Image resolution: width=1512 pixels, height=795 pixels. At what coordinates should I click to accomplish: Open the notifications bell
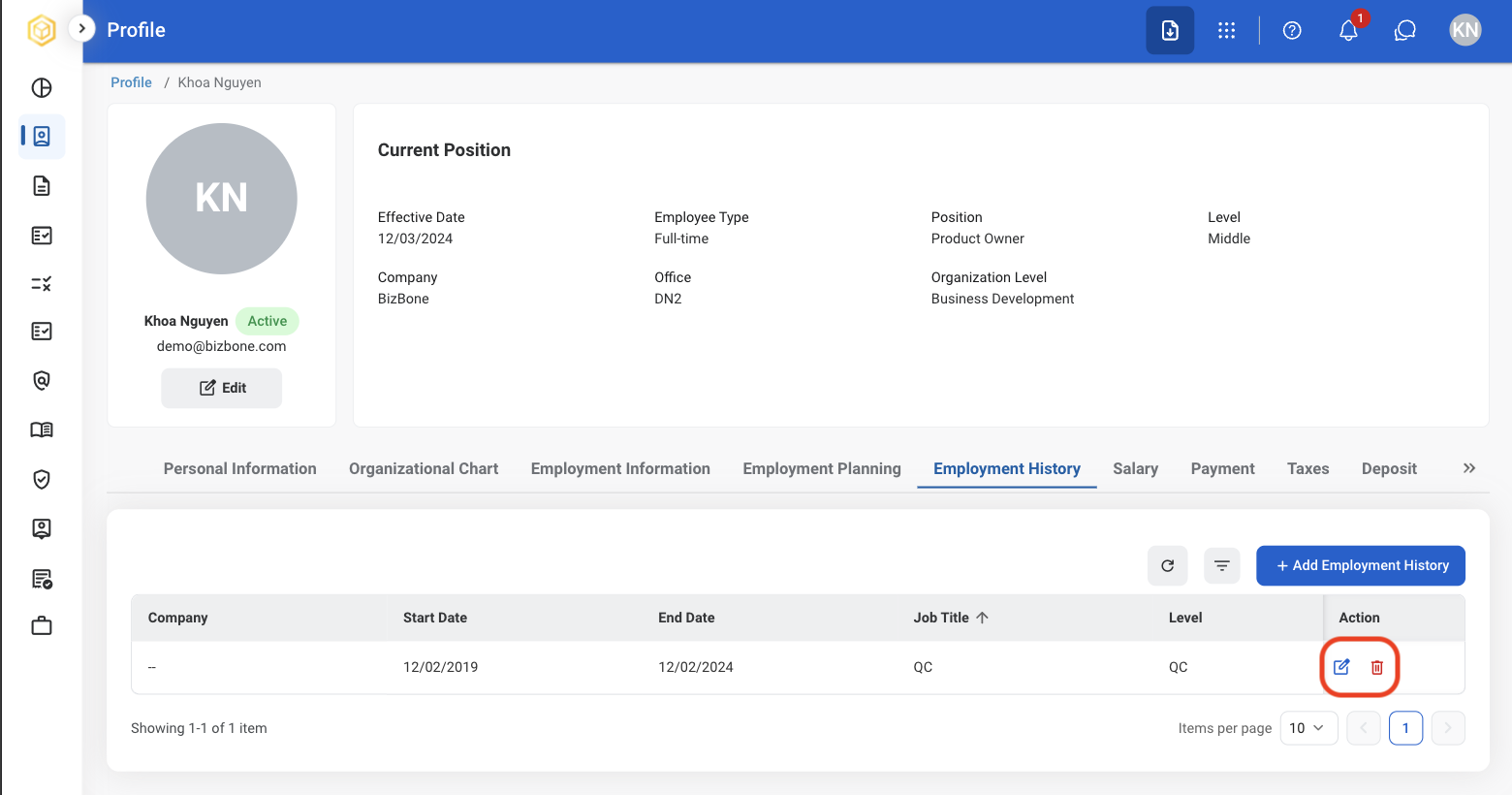coord(1348,31)
